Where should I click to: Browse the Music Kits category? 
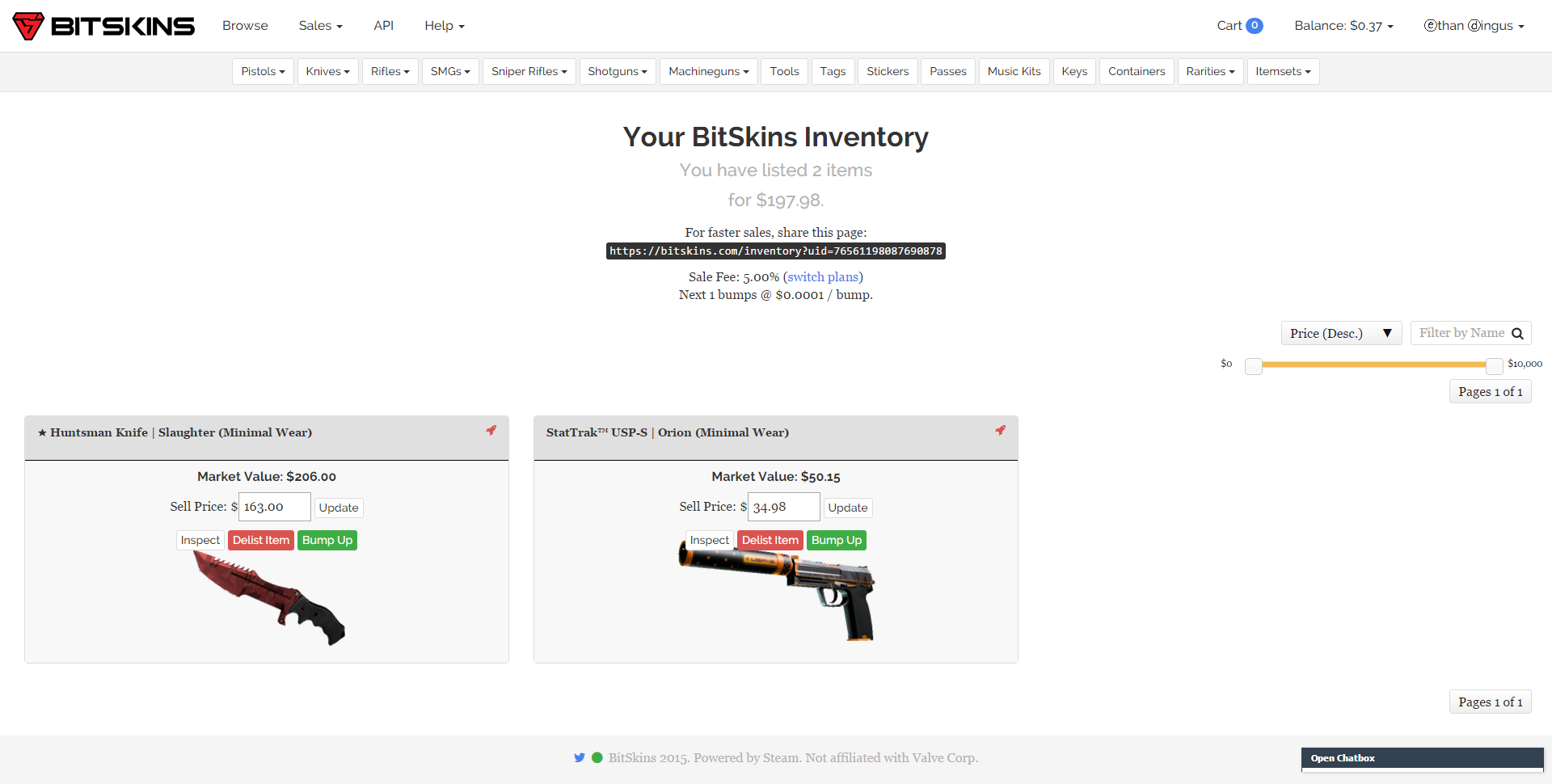[1014, 71]
